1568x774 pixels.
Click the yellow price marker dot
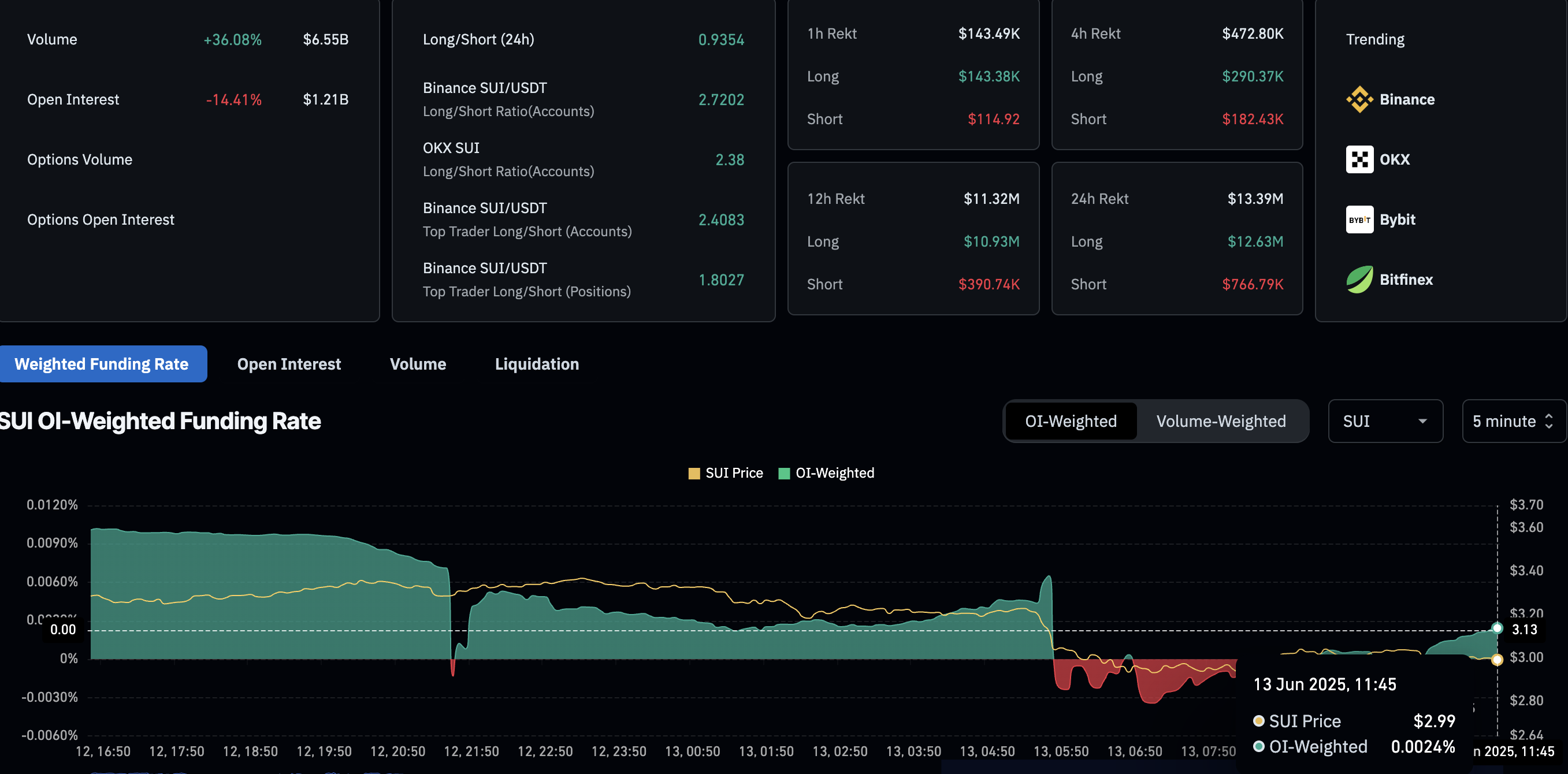point(1497,660)
